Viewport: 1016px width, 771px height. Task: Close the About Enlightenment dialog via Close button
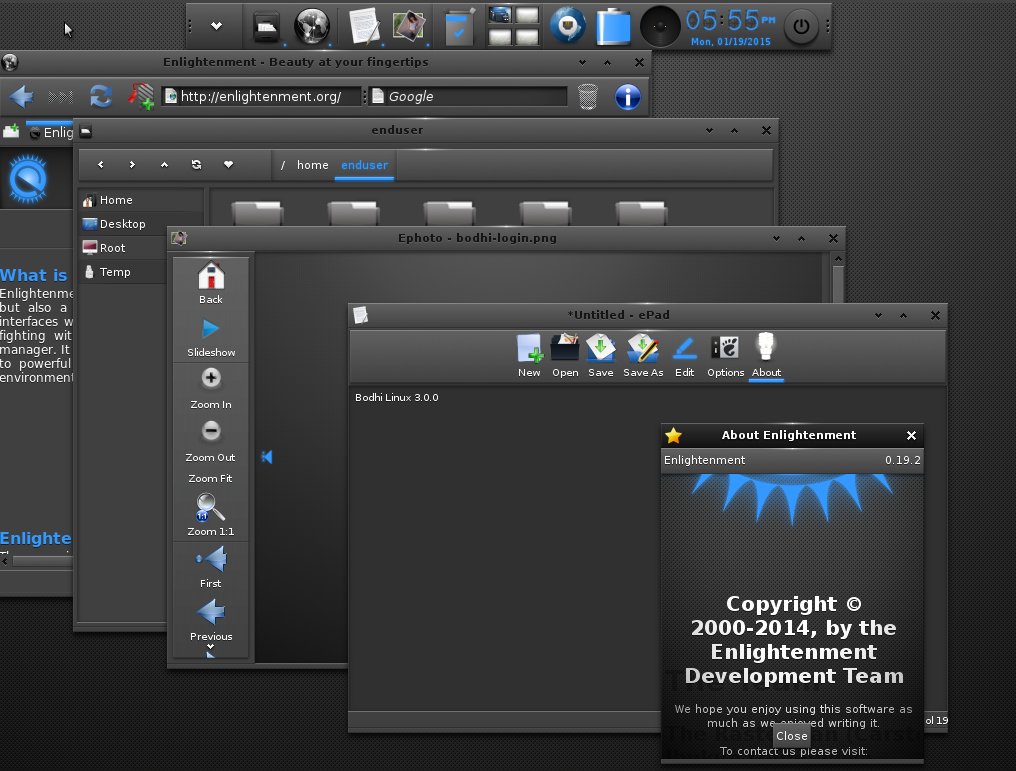click(x=792, y=736)
